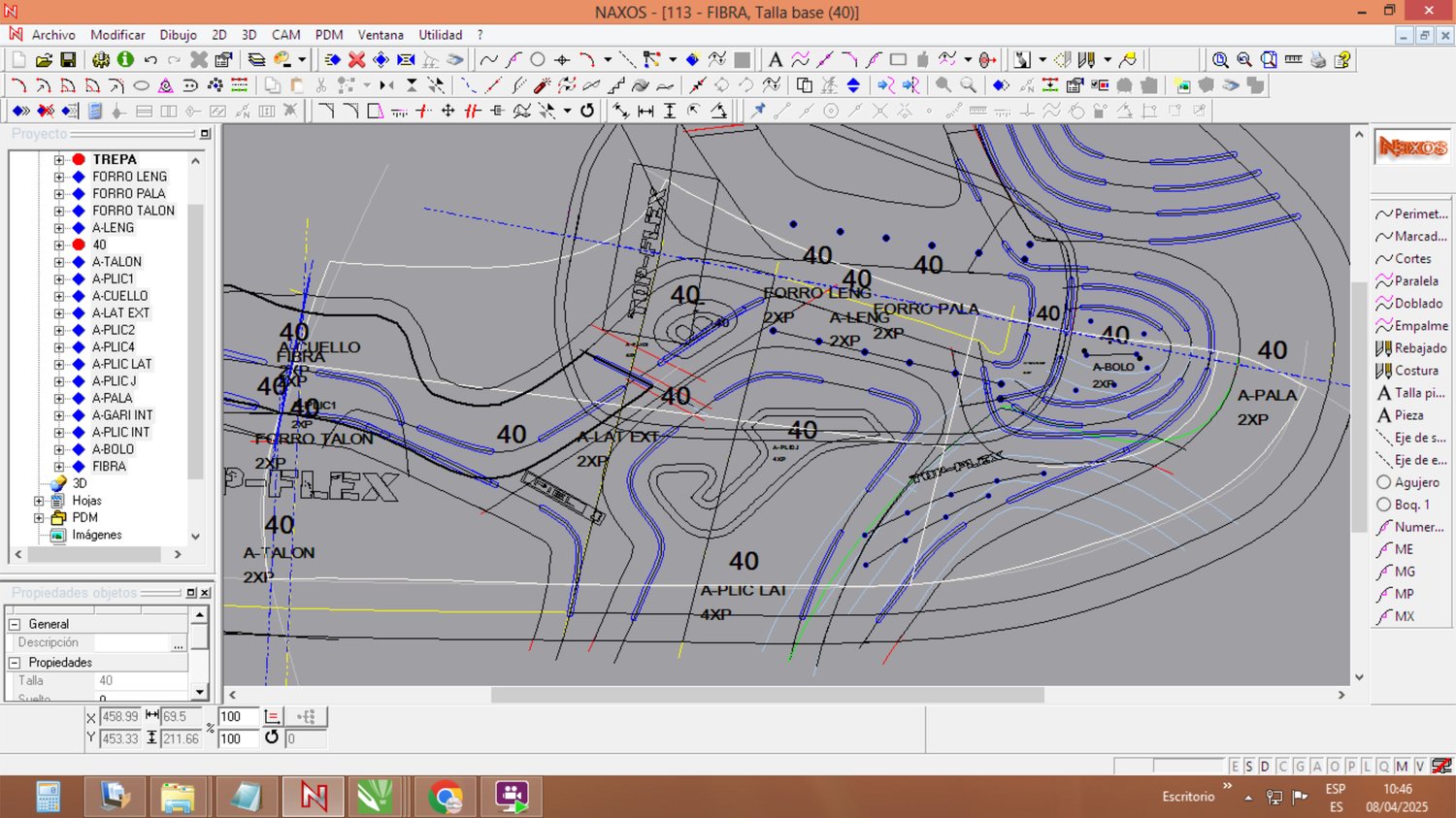Expand the TREPA tree node
Screen dimensions: 1456x818
click(59, 159)
